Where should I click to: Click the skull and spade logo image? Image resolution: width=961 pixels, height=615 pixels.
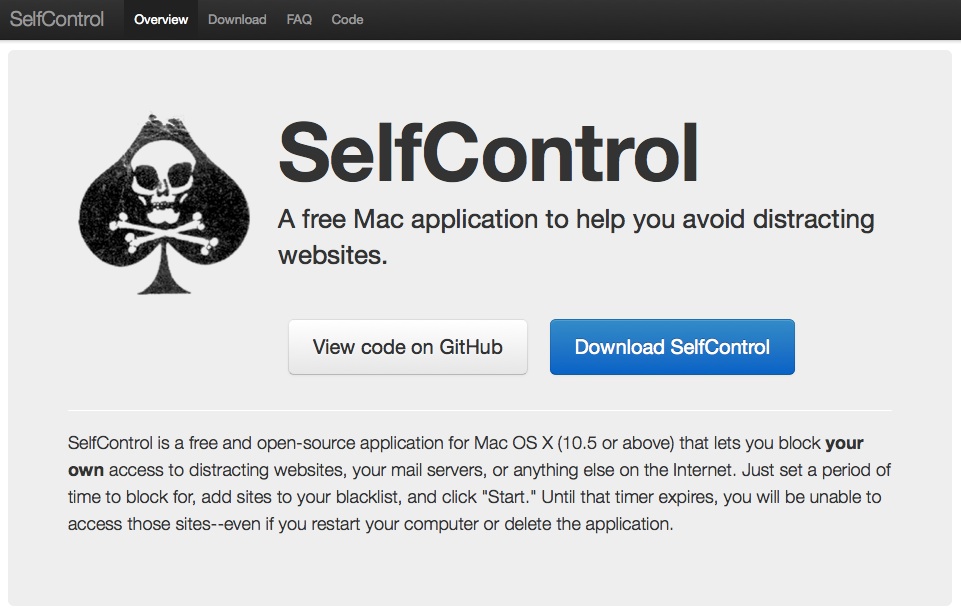pos(164,204)
